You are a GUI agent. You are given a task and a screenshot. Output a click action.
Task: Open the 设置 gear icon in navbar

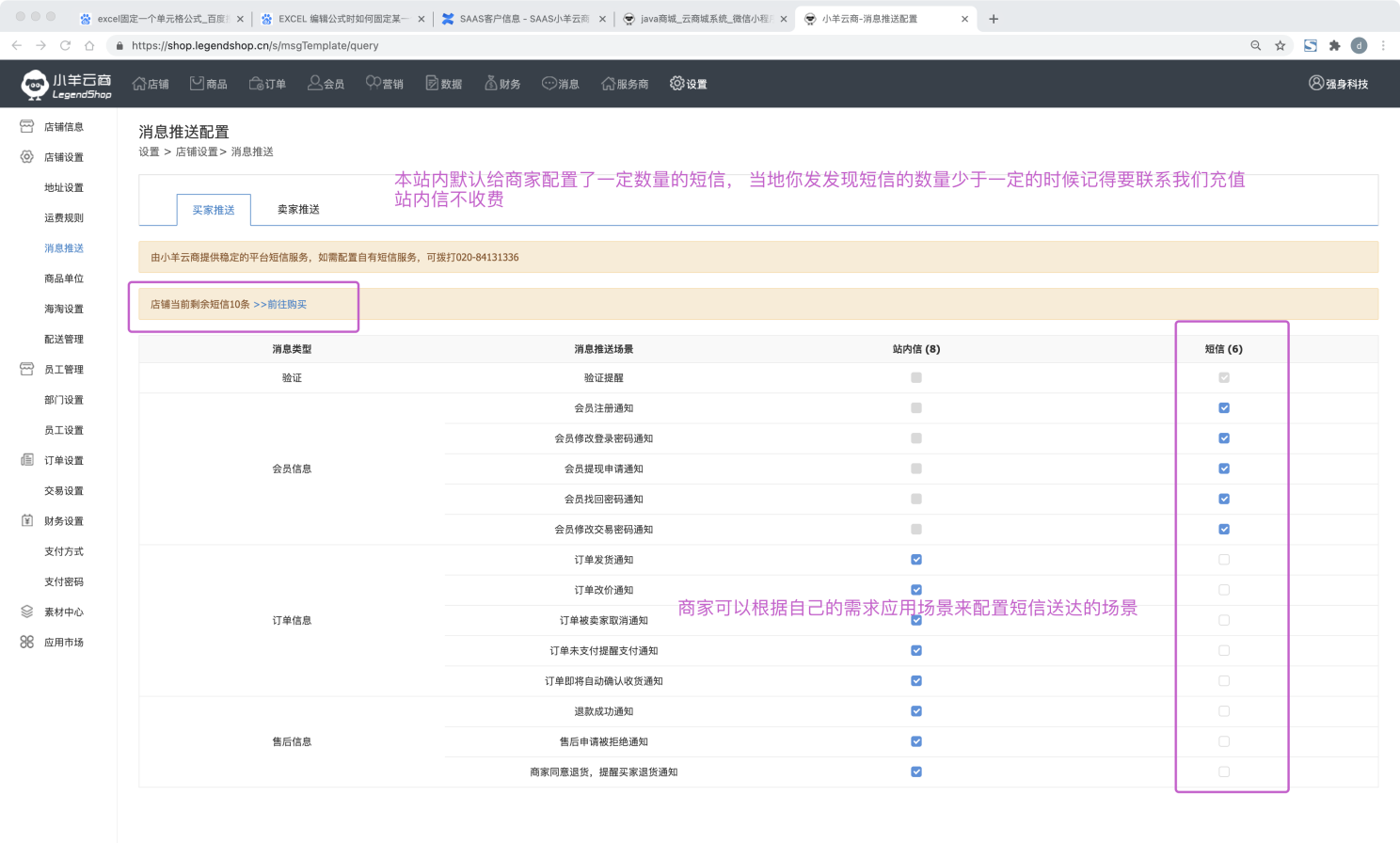tap(677, 84)
